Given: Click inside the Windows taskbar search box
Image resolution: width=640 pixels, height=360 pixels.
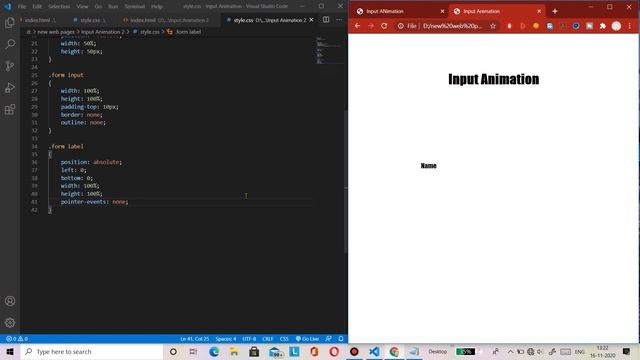Looking at the screenshot, I should click(x=92, y=351).
